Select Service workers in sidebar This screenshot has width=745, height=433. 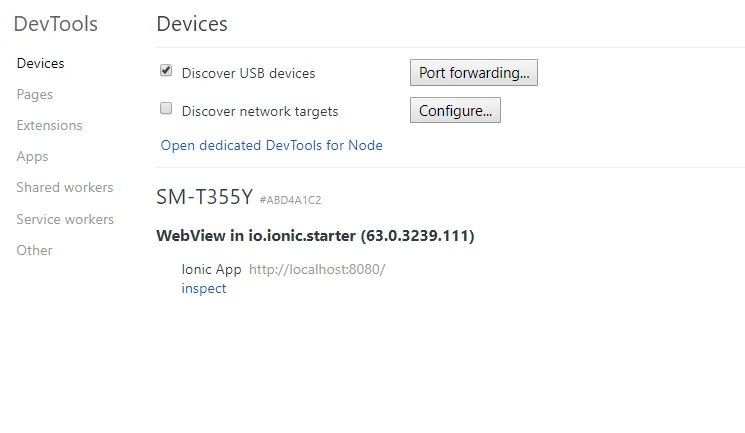65,219
